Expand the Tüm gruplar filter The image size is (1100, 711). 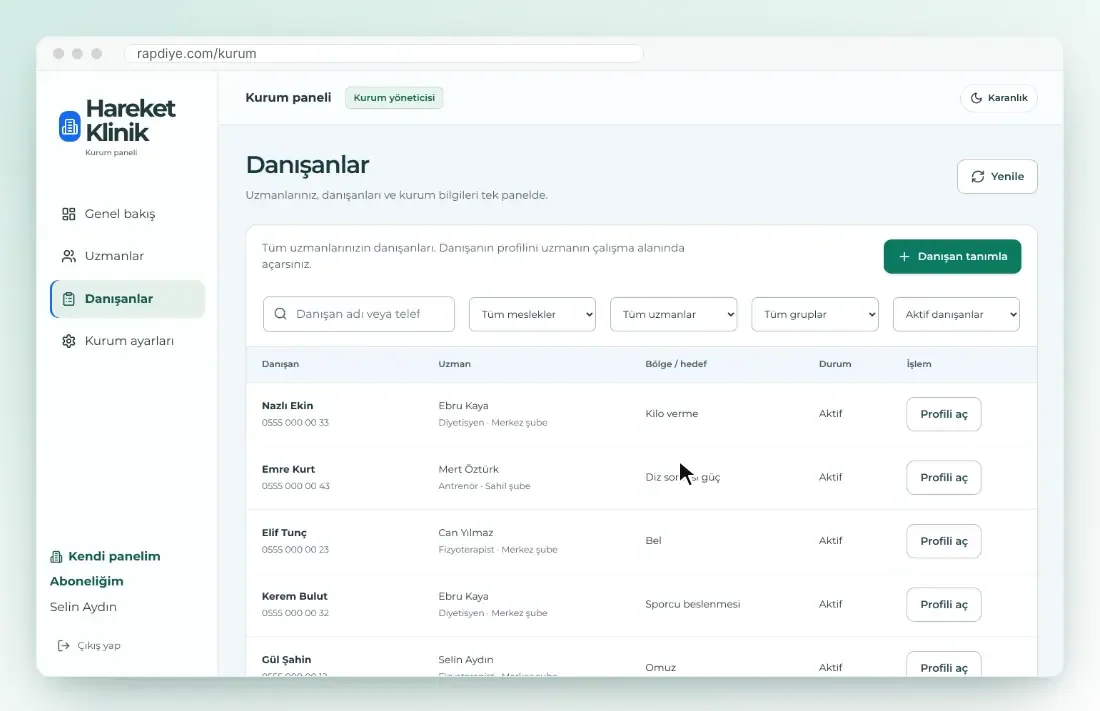coord(815,314)
